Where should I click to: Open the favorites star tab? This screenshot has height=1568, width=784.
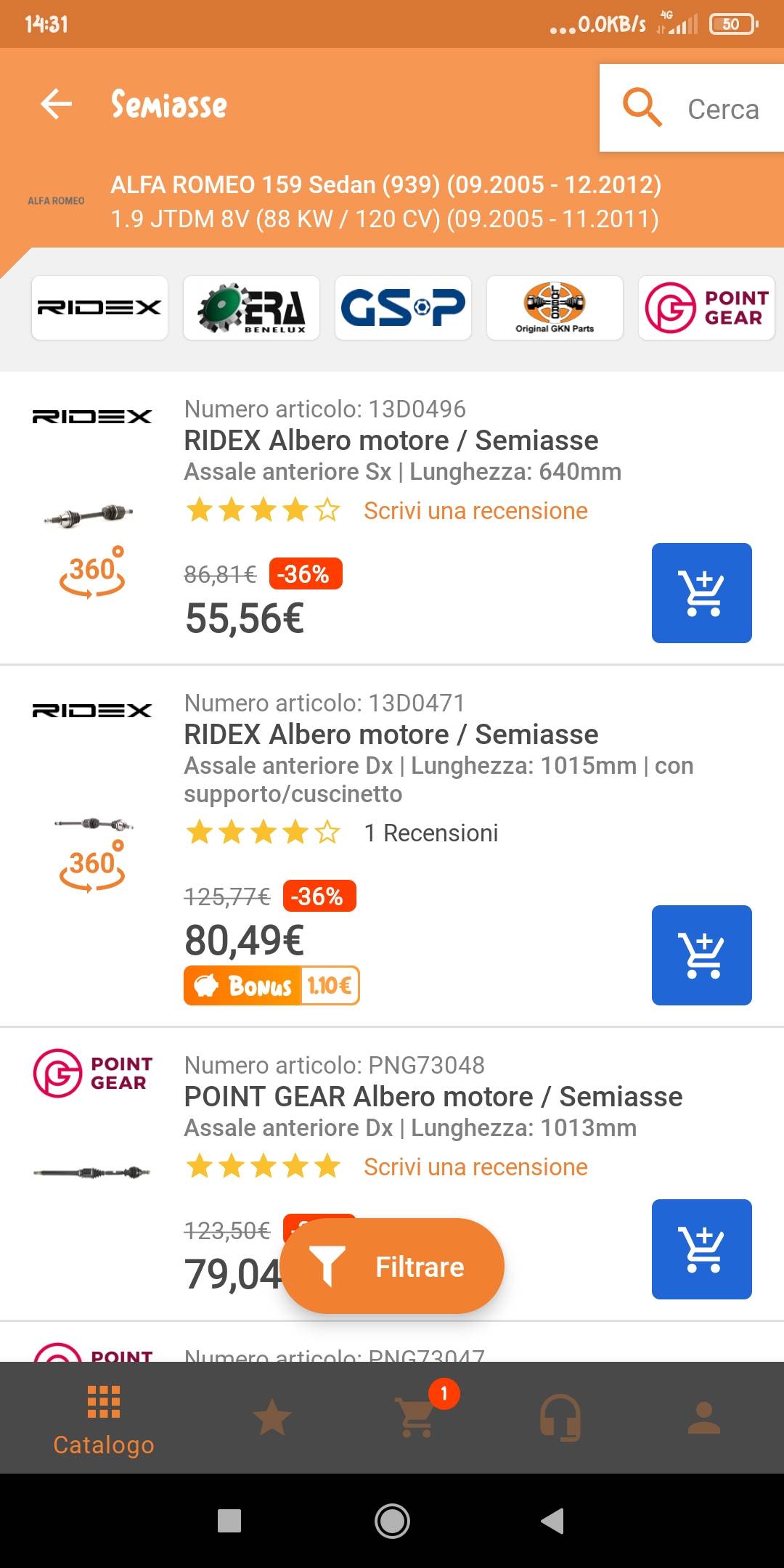272,1418
